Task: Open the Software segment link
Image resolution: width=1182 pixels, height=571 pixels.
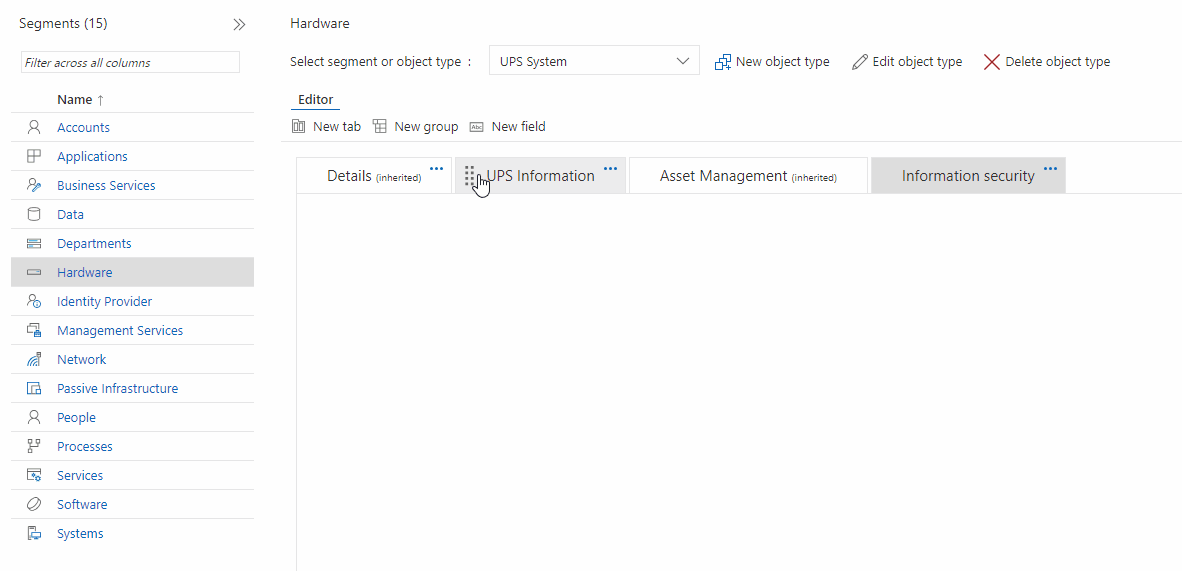Action: (82, 505)
